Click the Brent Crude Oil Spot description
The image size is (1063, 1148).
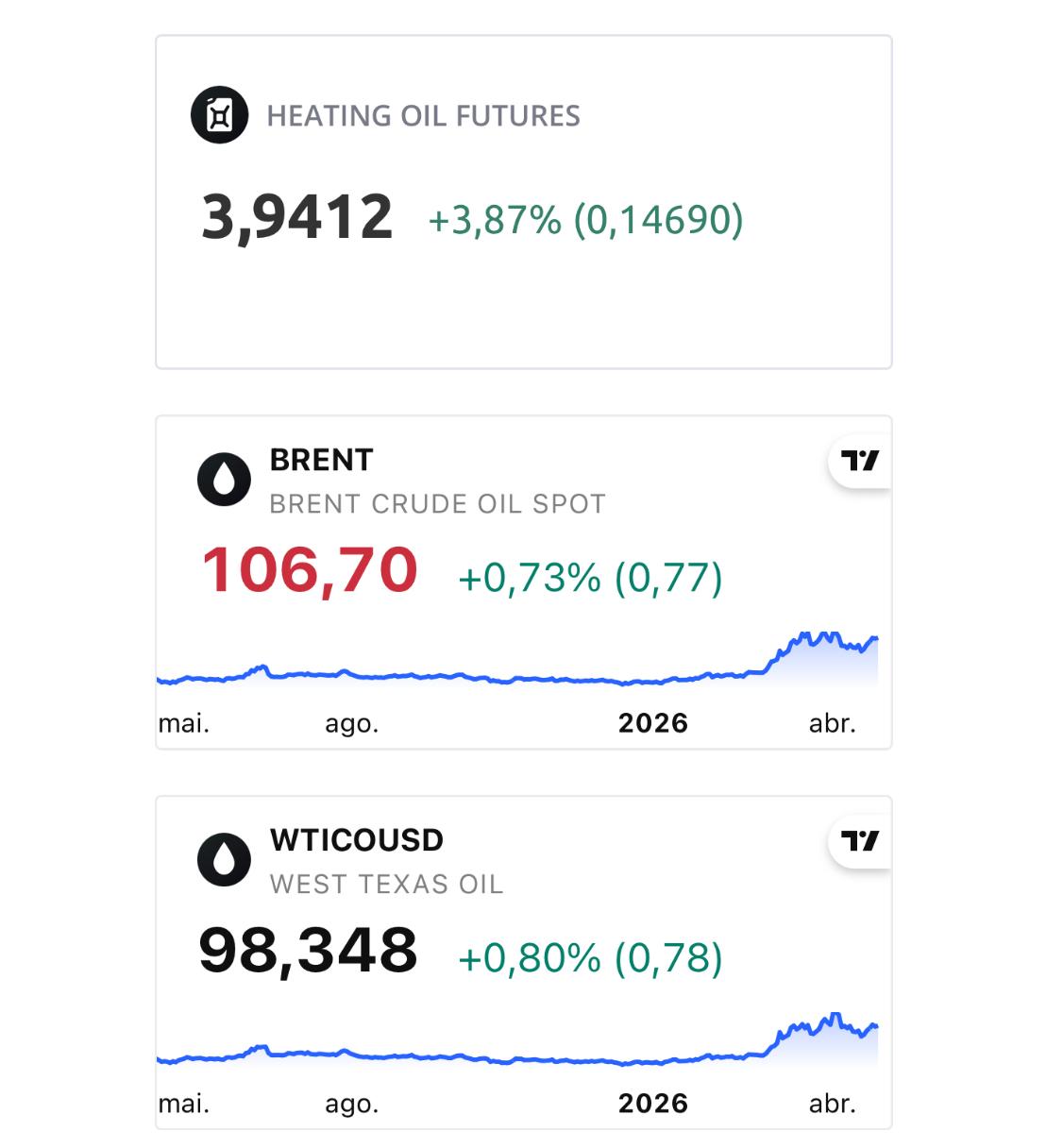(x=437, y=504)
